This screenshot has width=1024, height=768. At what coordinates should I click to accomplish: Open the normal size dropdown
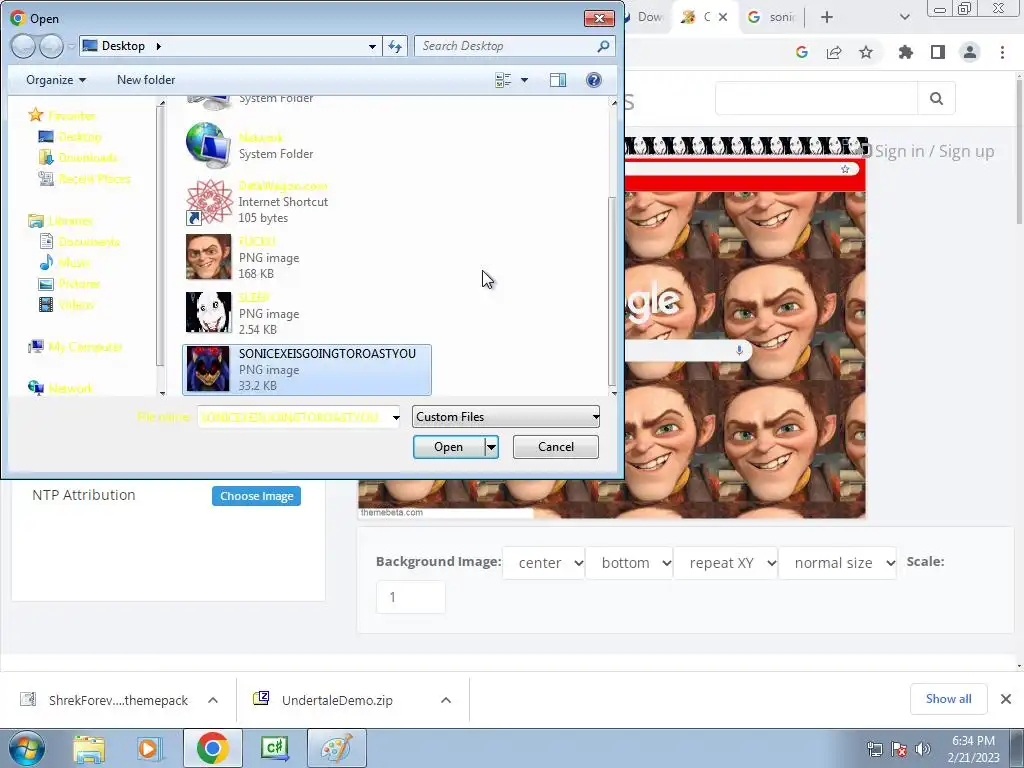click(838, 563)
